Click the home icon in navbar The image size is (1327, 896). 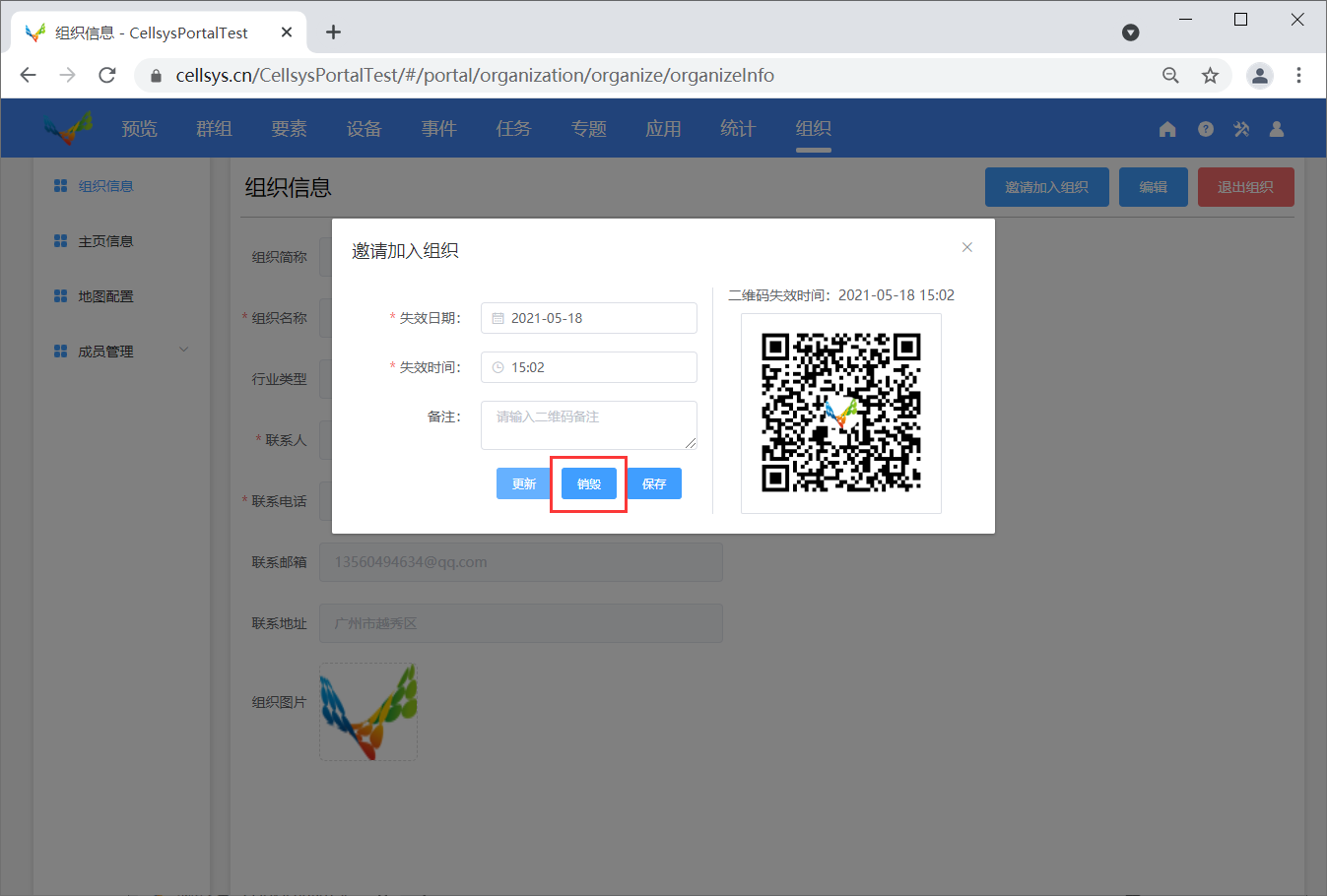coord(1167,129)
